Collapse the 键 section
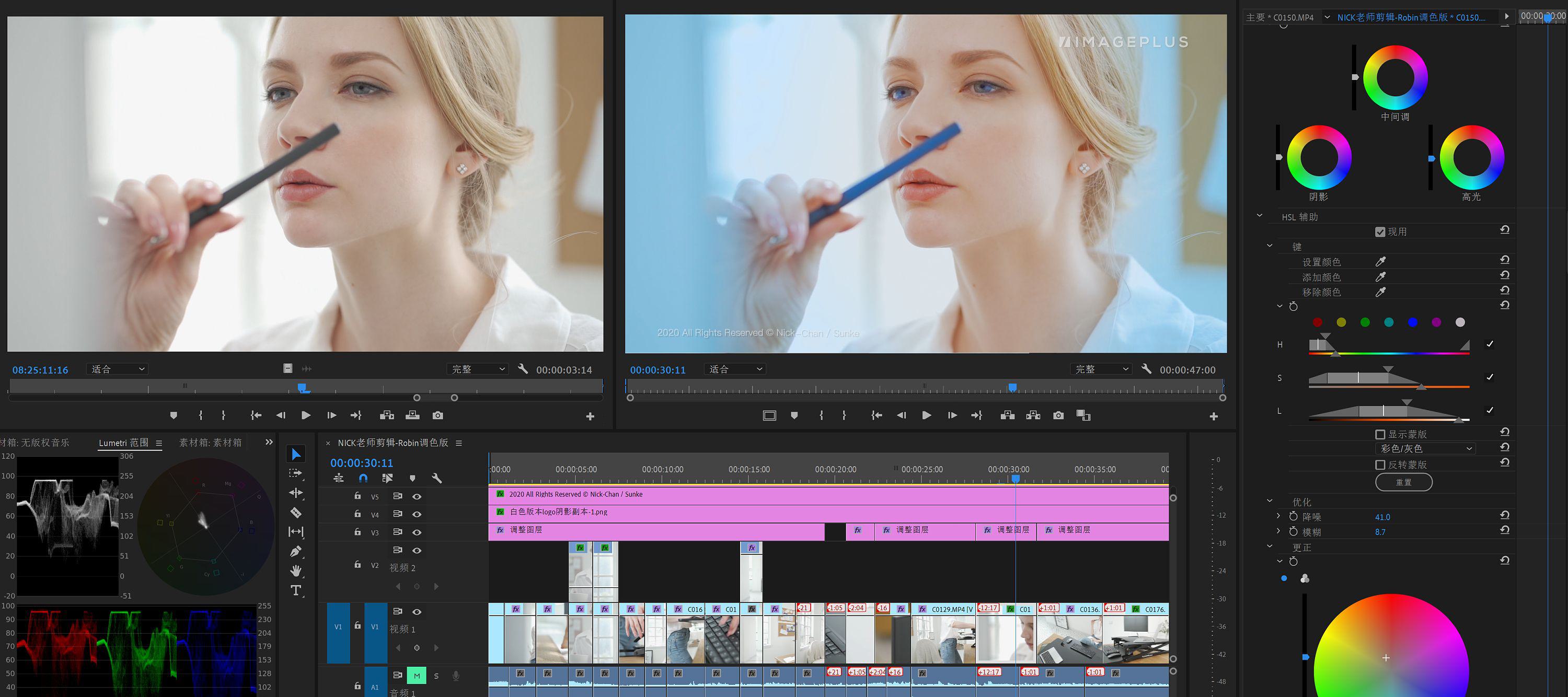1568x697 pixels. 1270,246
